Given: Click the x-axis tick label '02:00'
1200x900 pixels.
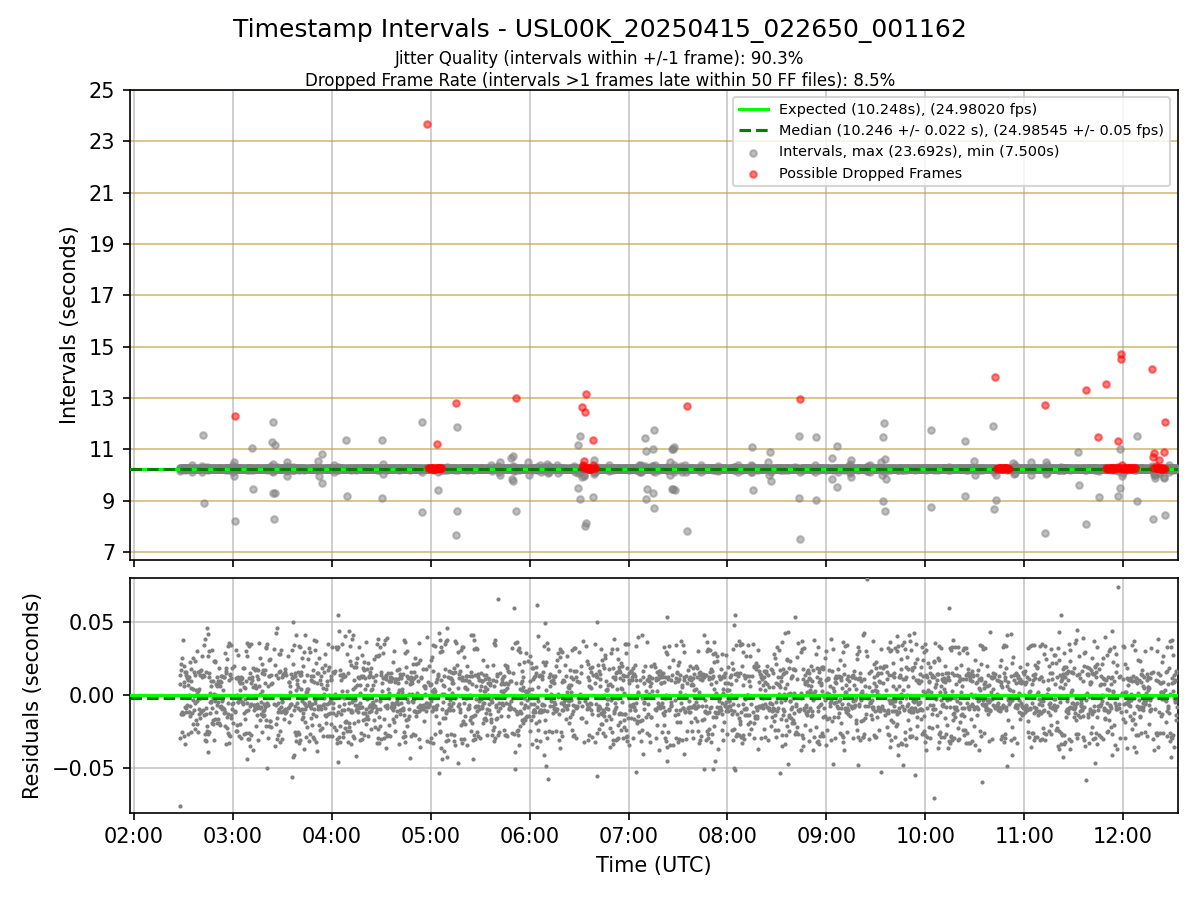Looking at the screenshot, I should (134, 834).
